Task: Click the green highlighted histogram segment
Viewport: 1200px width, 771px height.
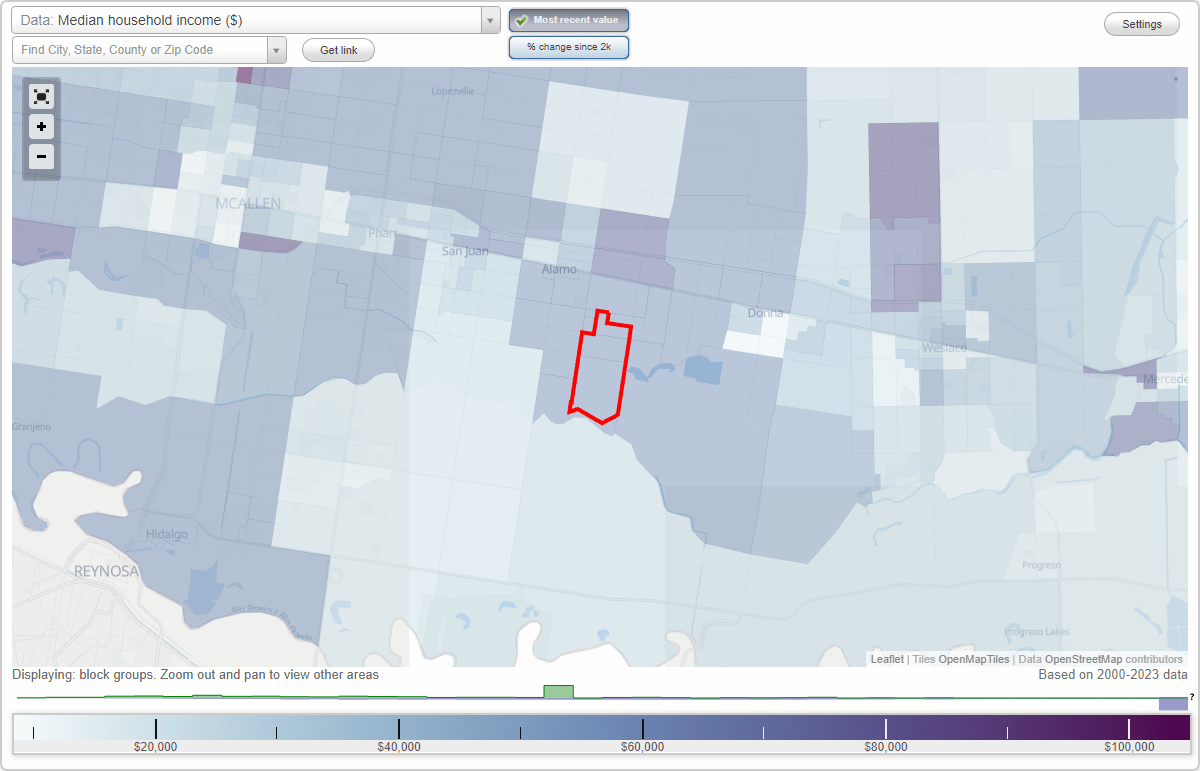Action: [x=558, y=691]
